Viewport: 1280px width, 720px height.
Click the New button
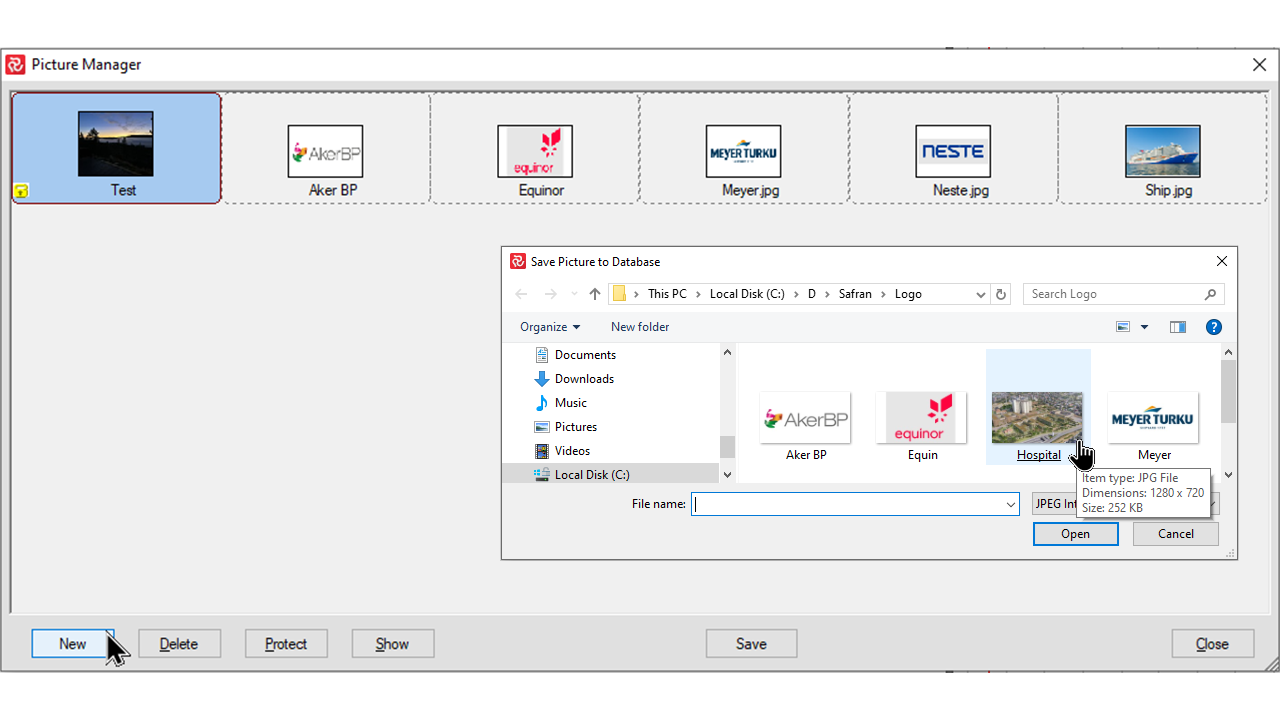point(73,644)
